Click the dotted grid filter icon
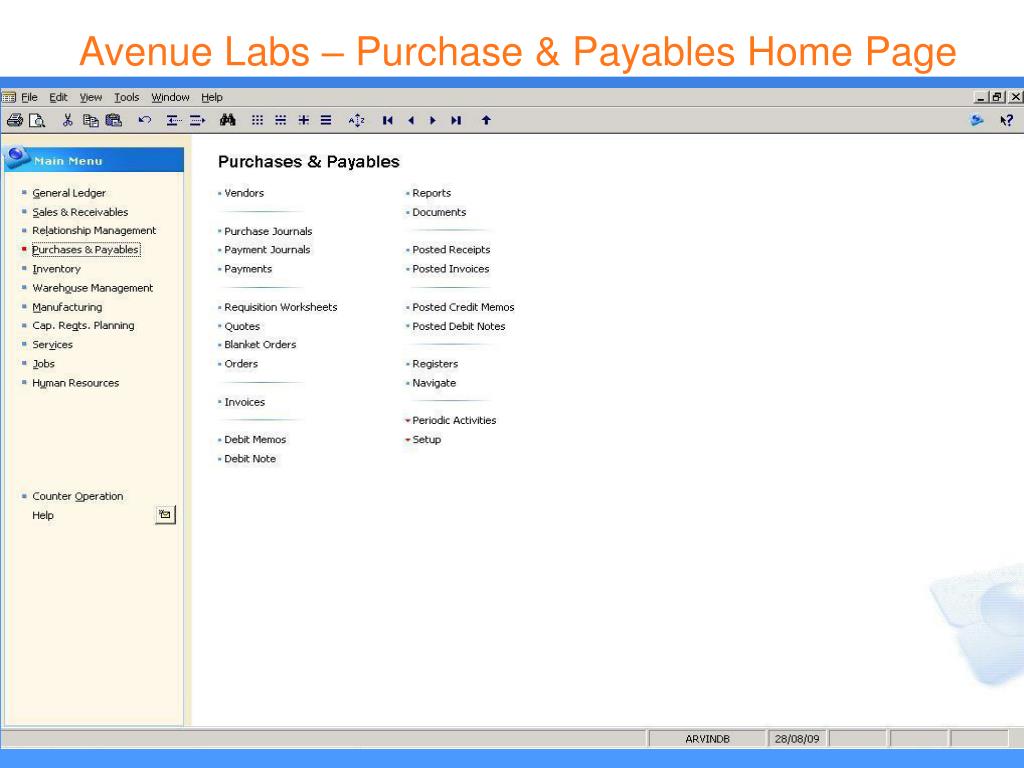The width and height of the screenshot is (1024, 768). (x=257, y=120)
